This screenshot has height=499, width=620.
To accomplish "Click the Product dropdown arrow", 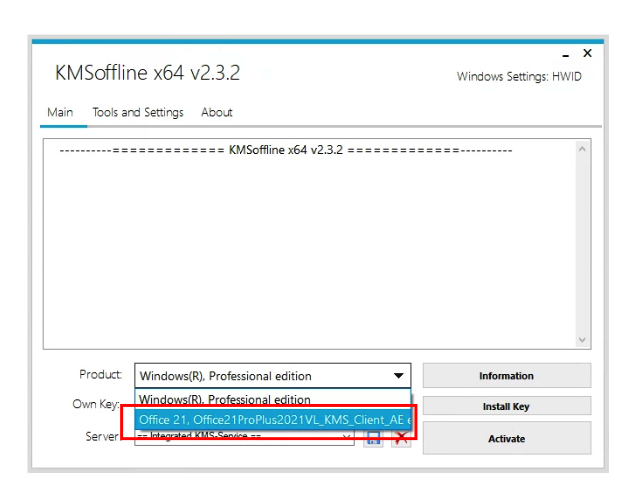I will pyautogui.click(x=399, y=376).
